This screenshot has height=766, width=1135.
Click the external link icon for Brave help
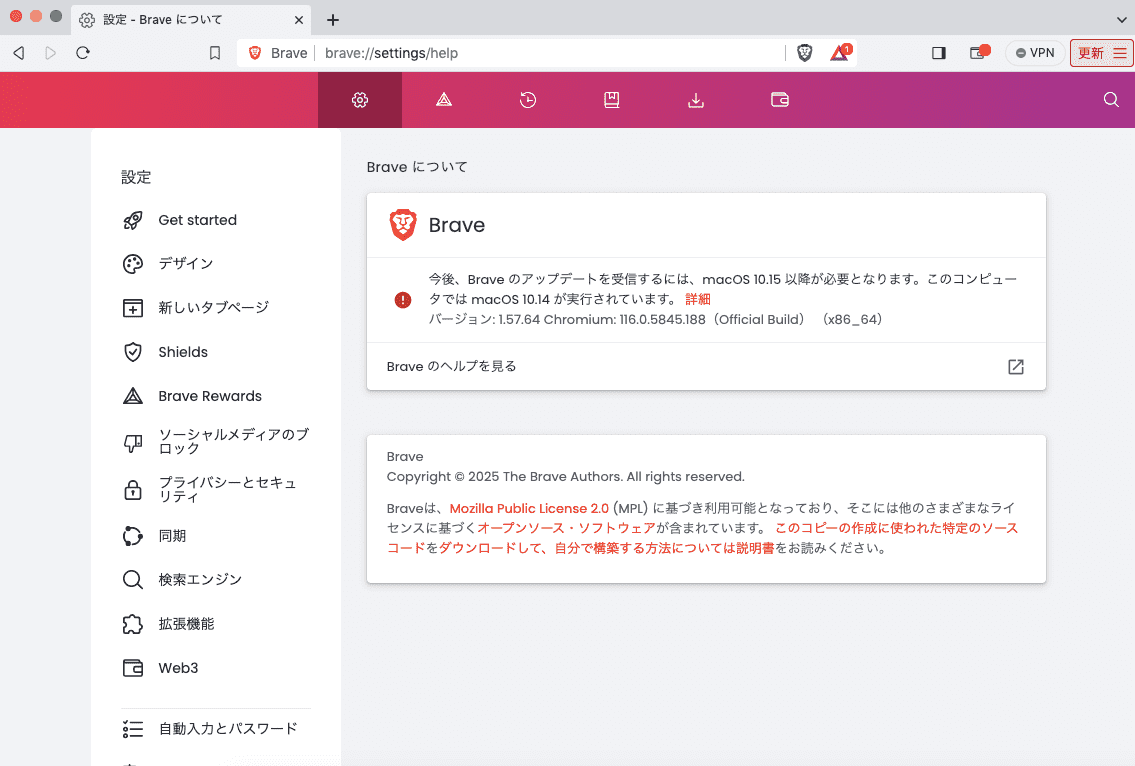pos(1016,366)
